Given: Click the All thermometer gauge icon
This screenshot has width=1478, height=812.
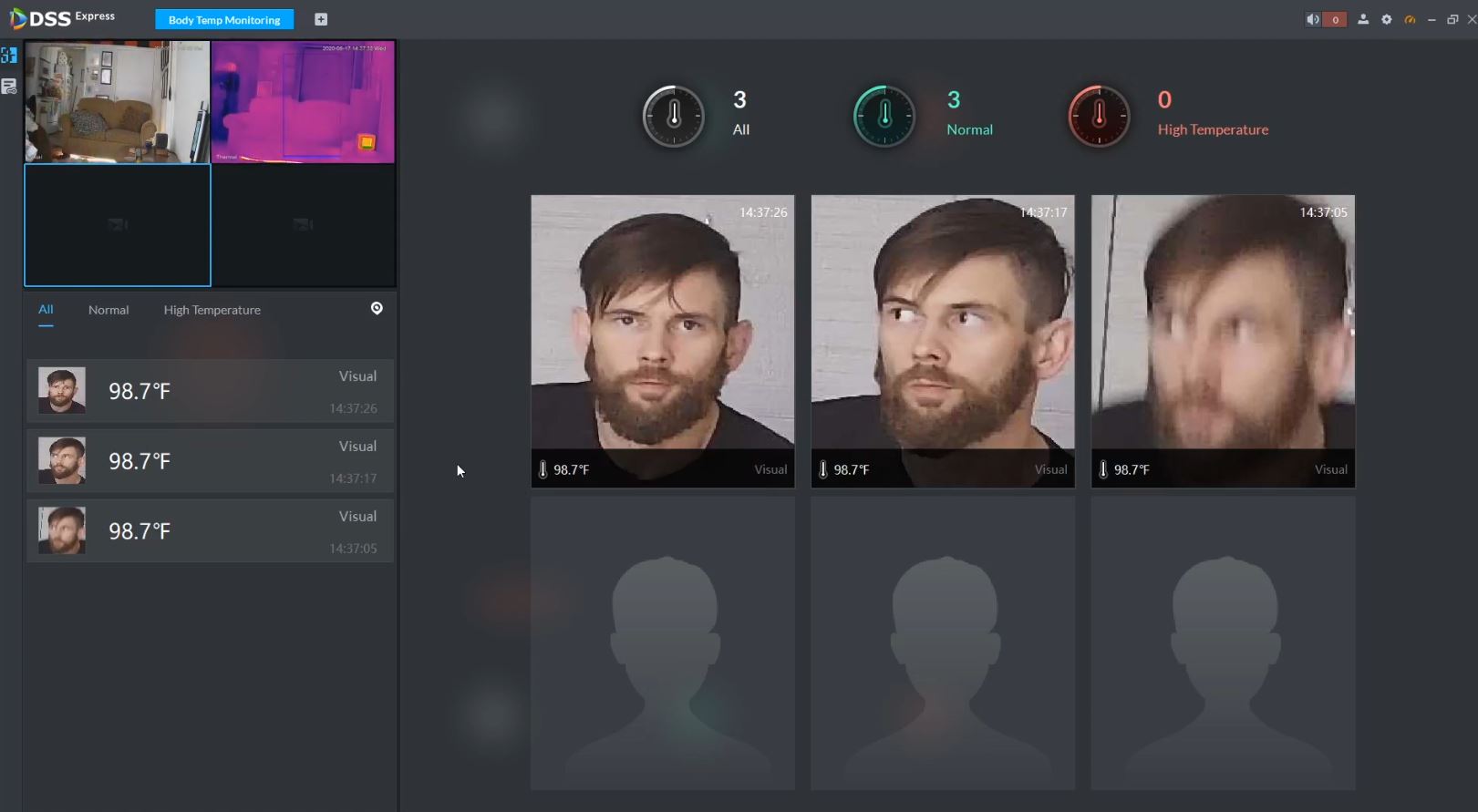Looking at the screenshot, I should (674, 116).
